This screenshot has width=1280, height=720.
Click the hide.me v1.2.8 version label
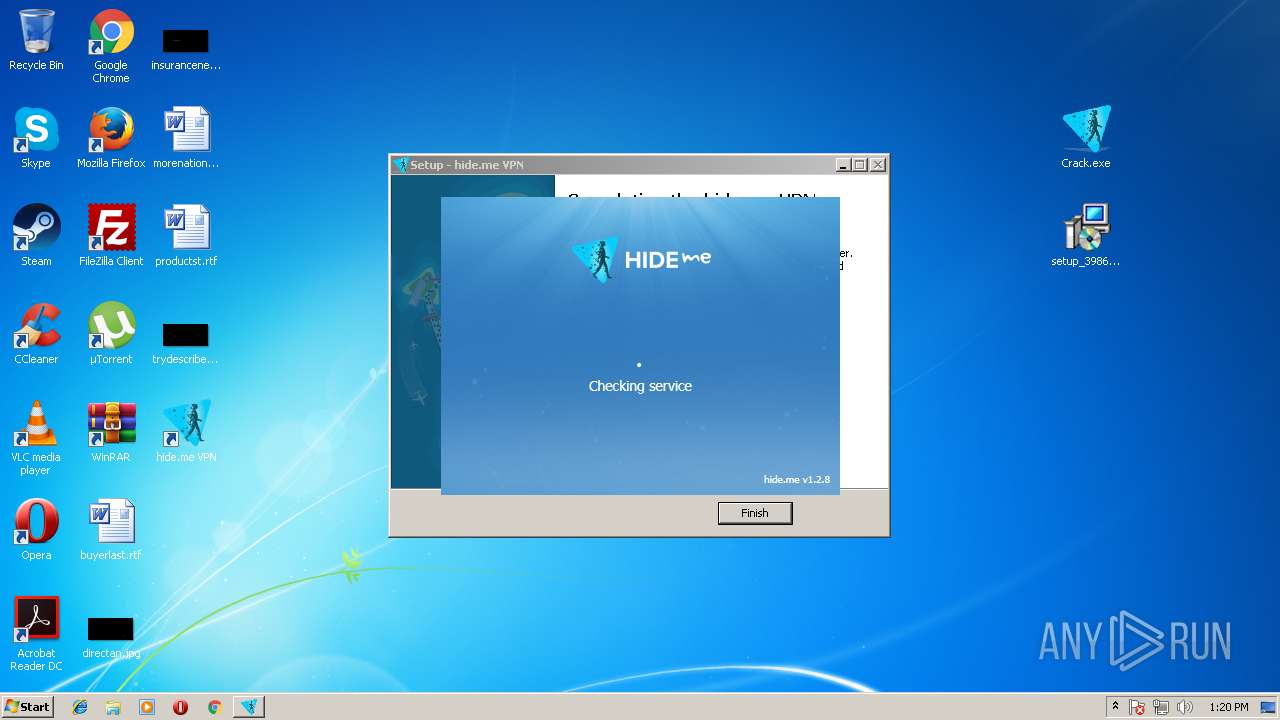(797, 480)
